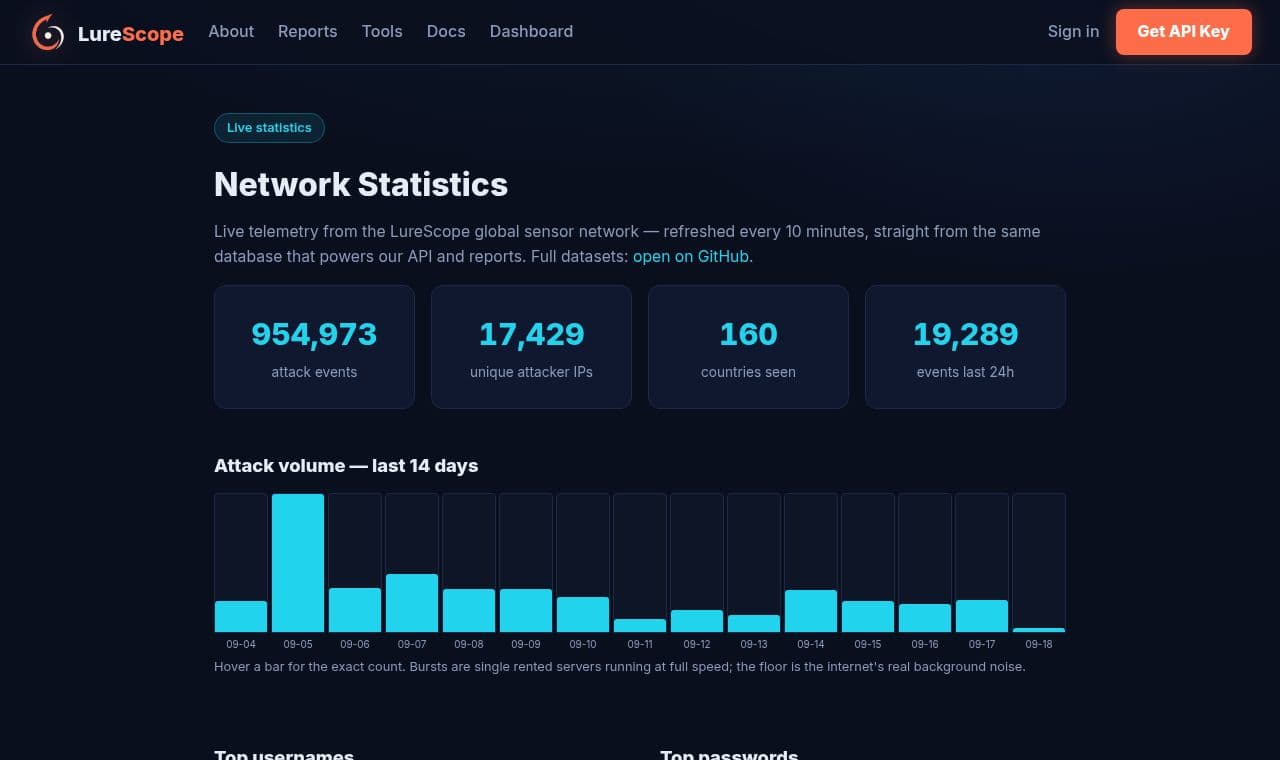Click the LureScope brand name text

point(131,34)
